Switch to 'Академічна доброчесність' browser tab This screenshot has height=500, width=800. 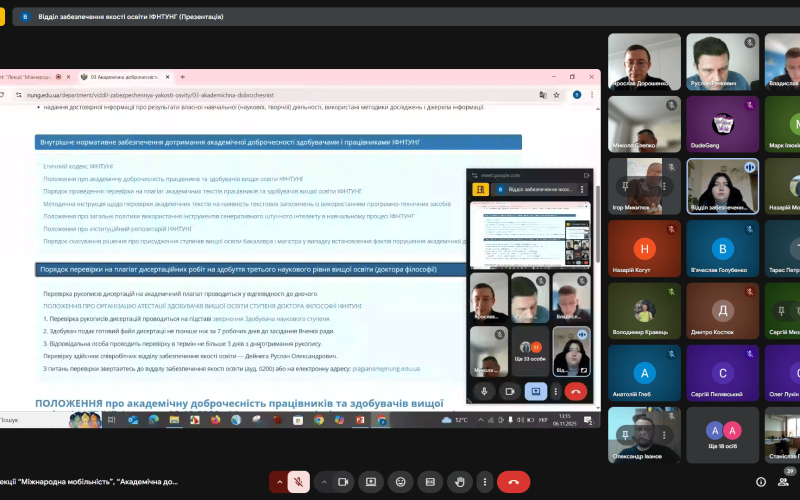point(120,77)
